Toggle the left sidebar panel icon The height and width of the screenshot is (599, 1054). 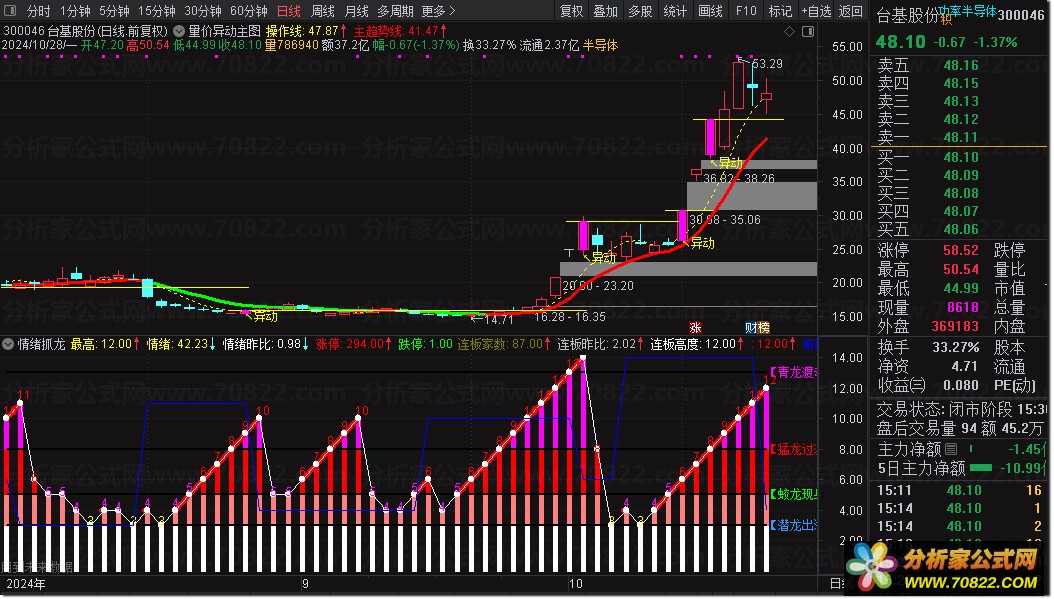tap(10, 11)
